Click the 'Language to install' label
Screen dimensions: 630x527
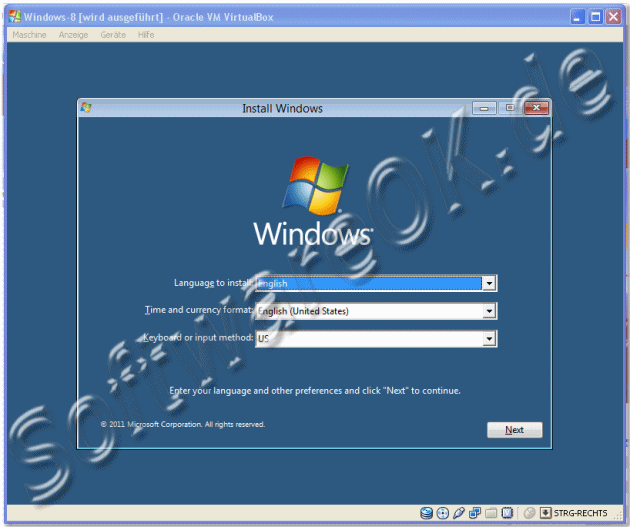[213, 283]
